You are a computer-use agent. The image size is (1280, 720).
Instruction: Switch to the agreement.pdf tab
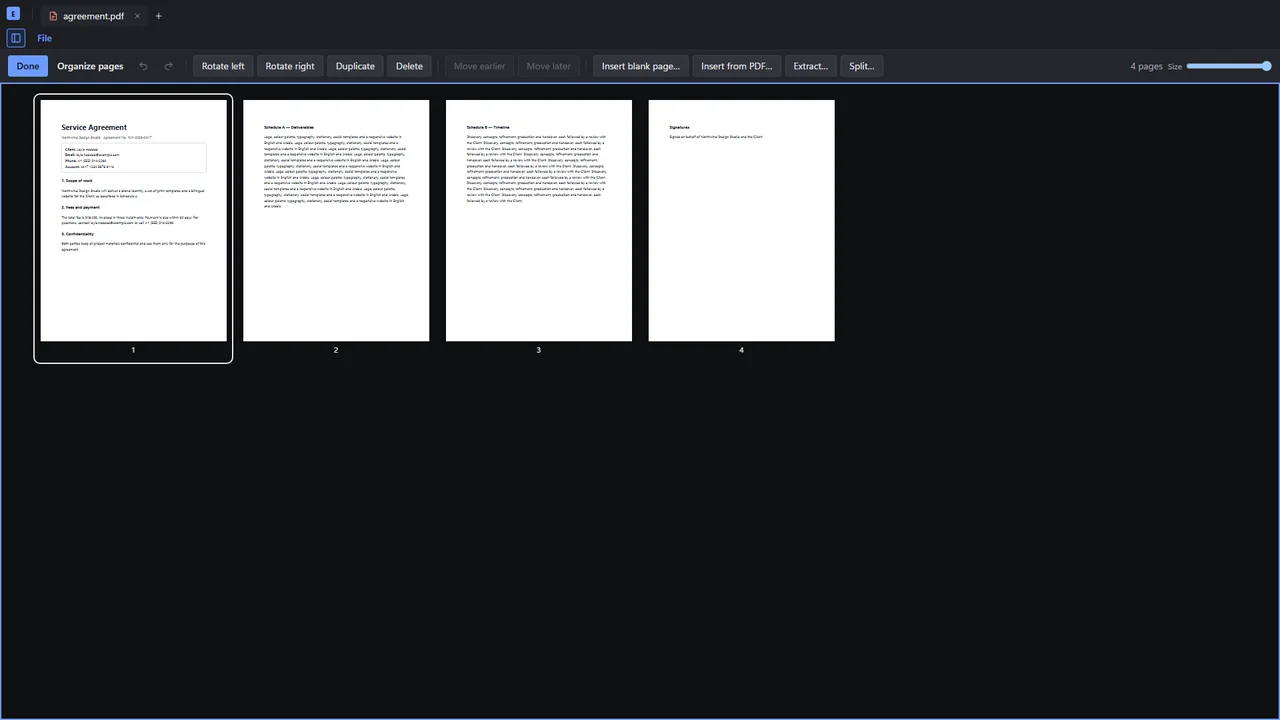click(x=95, y=16)
